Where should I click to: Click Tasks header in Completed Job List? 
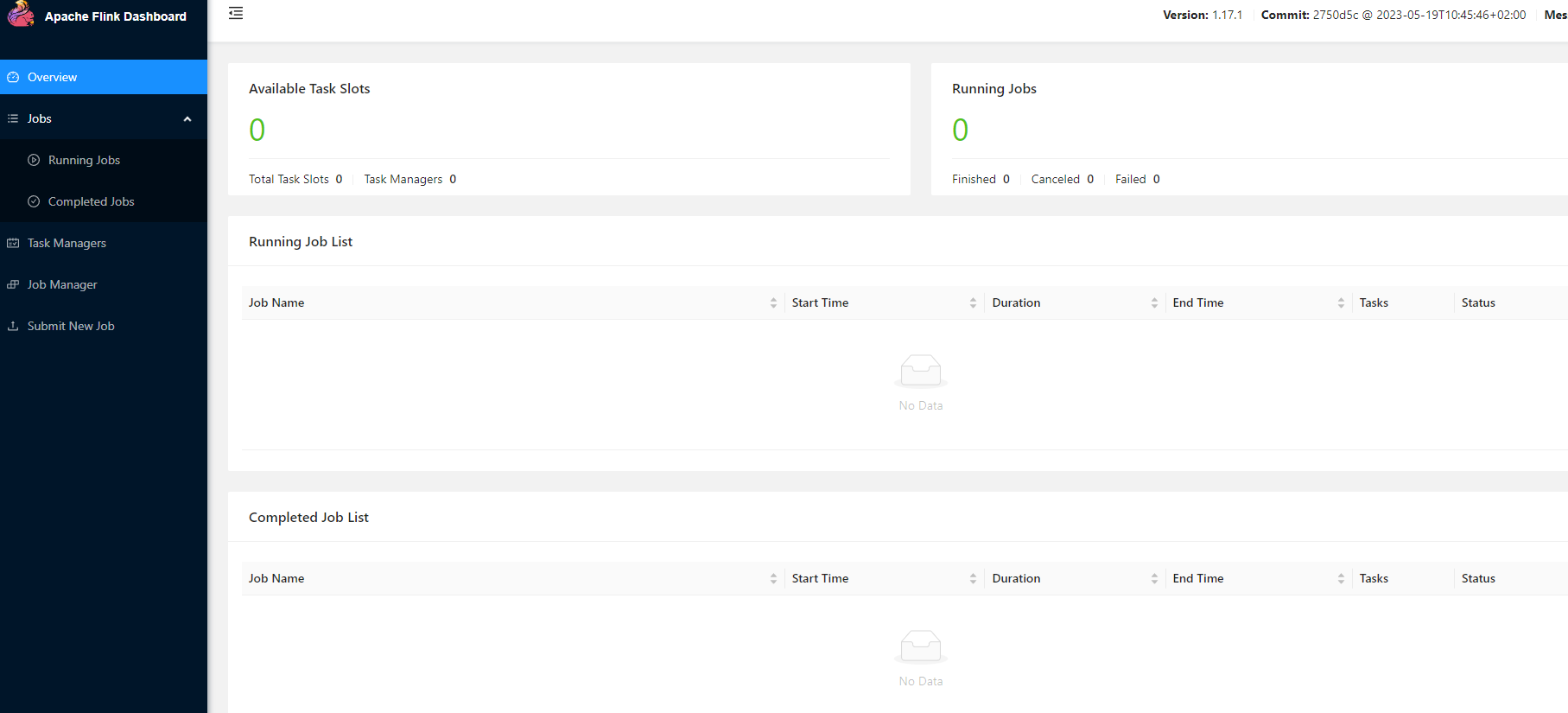1374,578
